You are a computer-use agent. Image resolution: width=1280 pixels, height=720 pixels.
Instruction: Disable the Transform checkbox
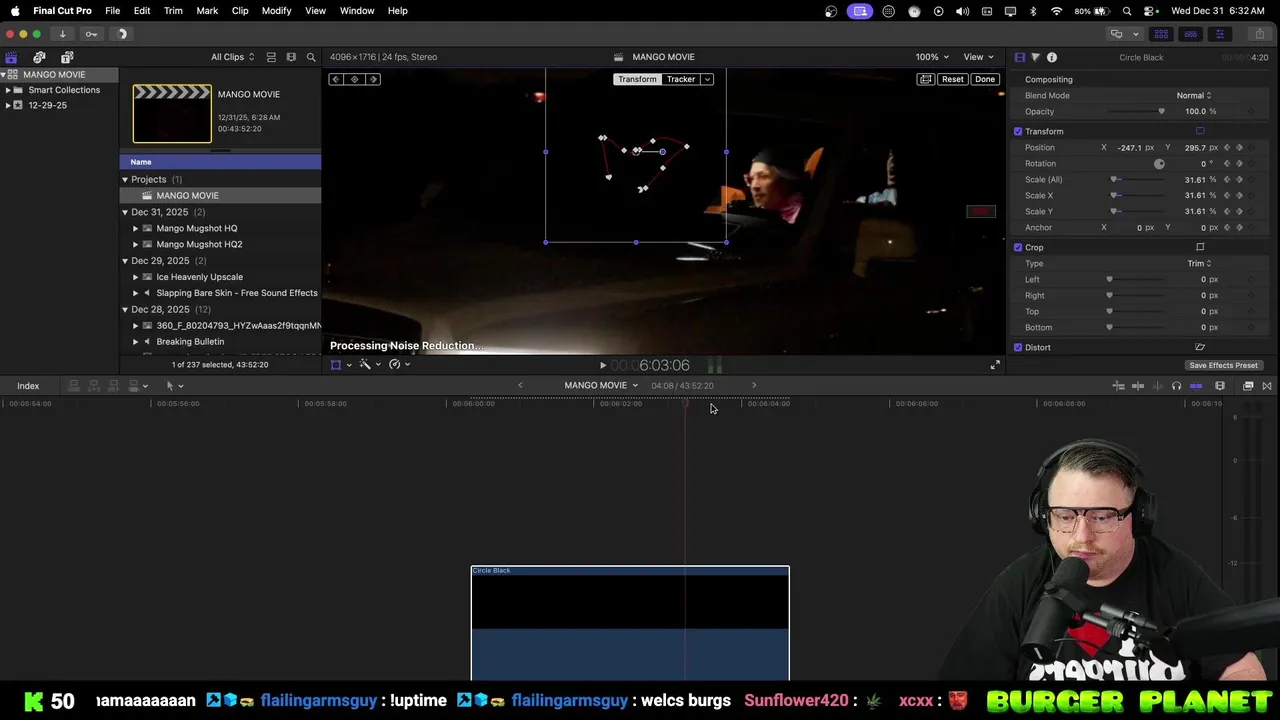click(1018, 131)
